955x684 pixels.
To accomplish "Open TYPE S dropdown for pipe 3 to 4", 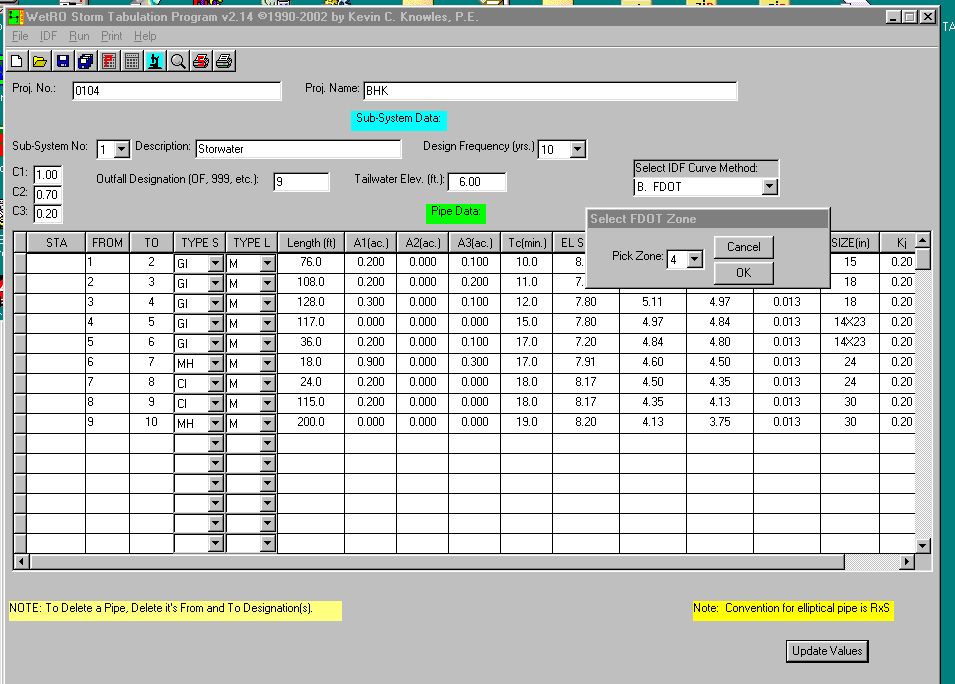I will 215,303.
